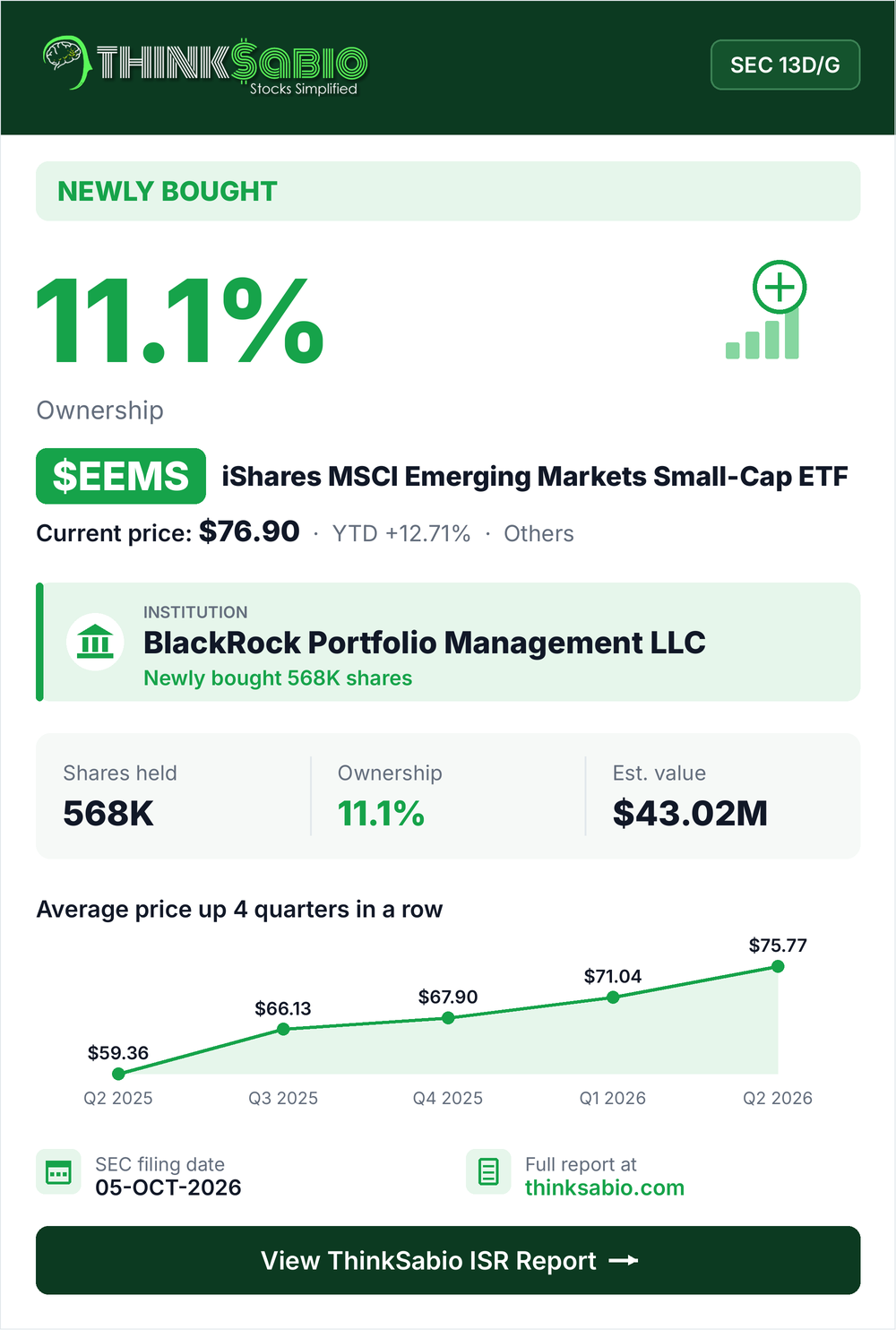Click the Q3 2025 $66.13 data point
This screenshot has width=896, height=1330.
(283, 1029)
